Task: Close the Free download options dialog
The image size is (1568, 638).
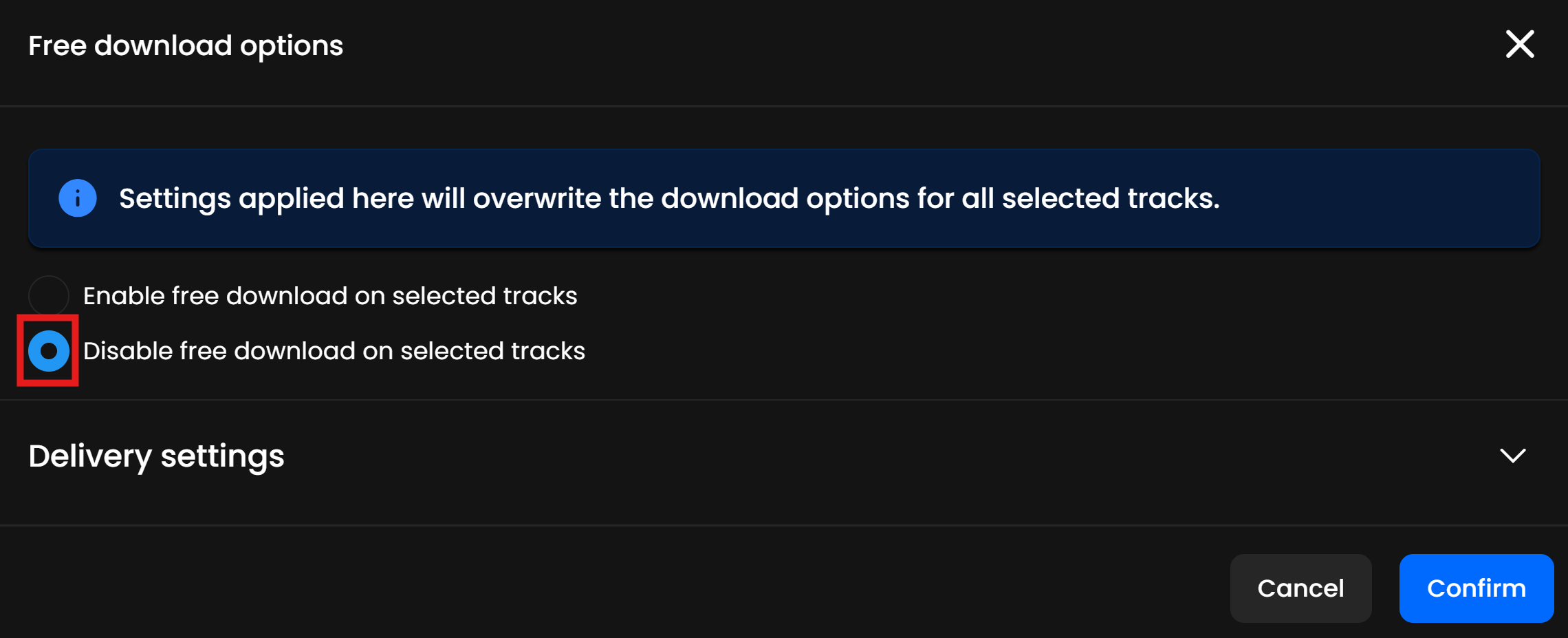Action: (1519, 45)
